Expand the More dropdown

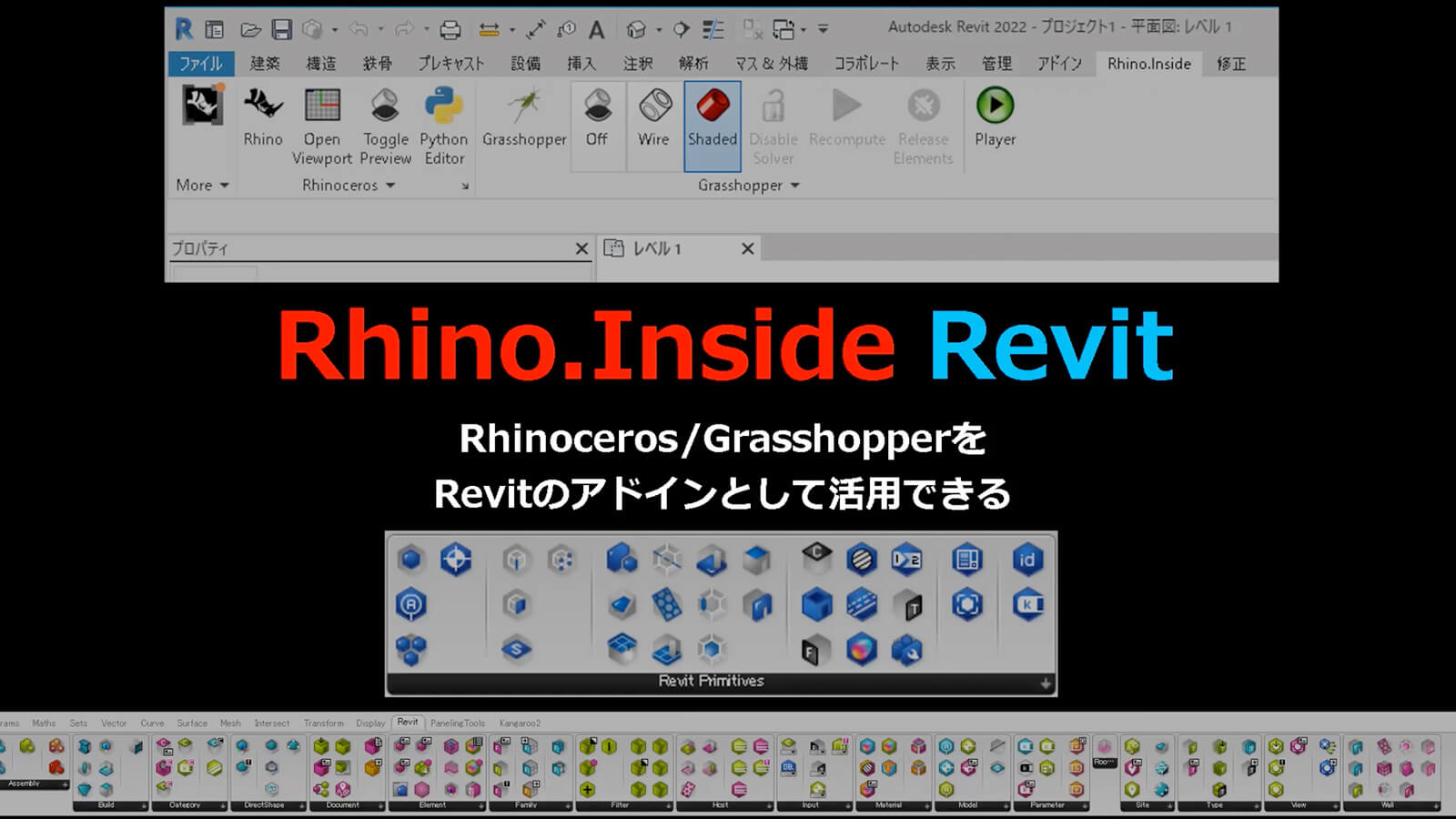pyautogui.click(x=202, y=185)
